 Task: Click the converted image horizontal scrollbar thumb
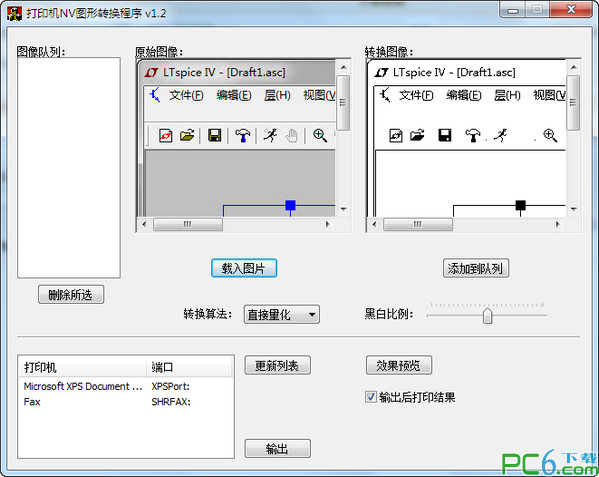(418, 224)
